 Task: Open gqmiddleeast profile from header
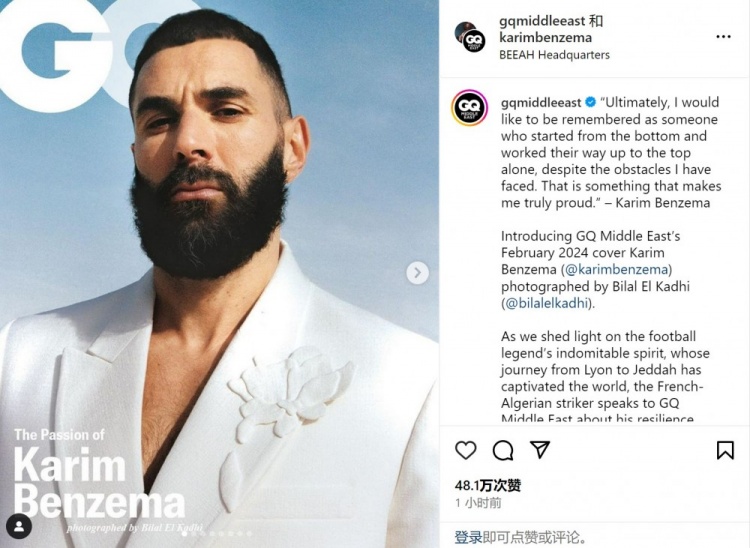click(x=542, y=21)
